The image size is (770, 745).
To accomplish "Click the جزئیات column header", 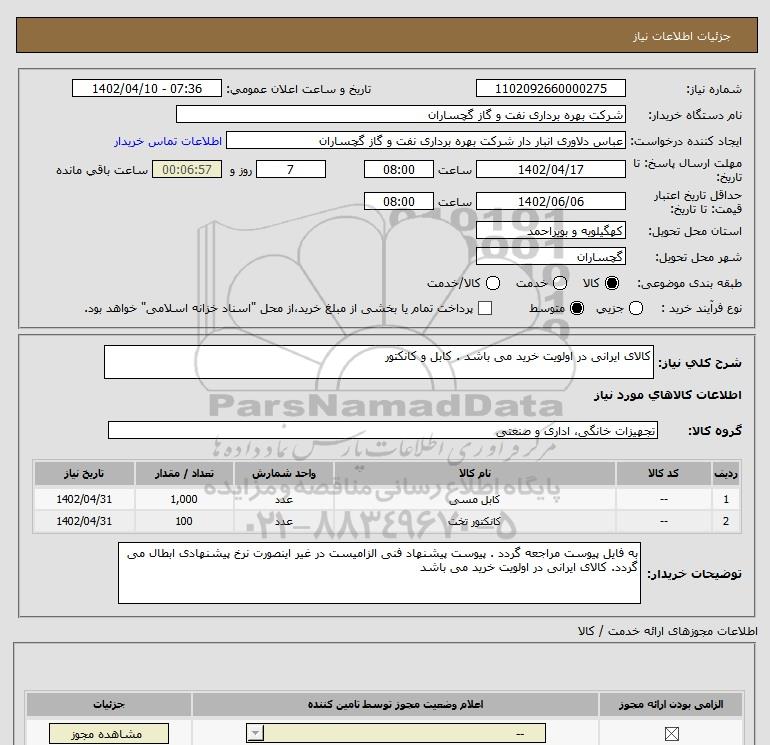I will point(109,705).
